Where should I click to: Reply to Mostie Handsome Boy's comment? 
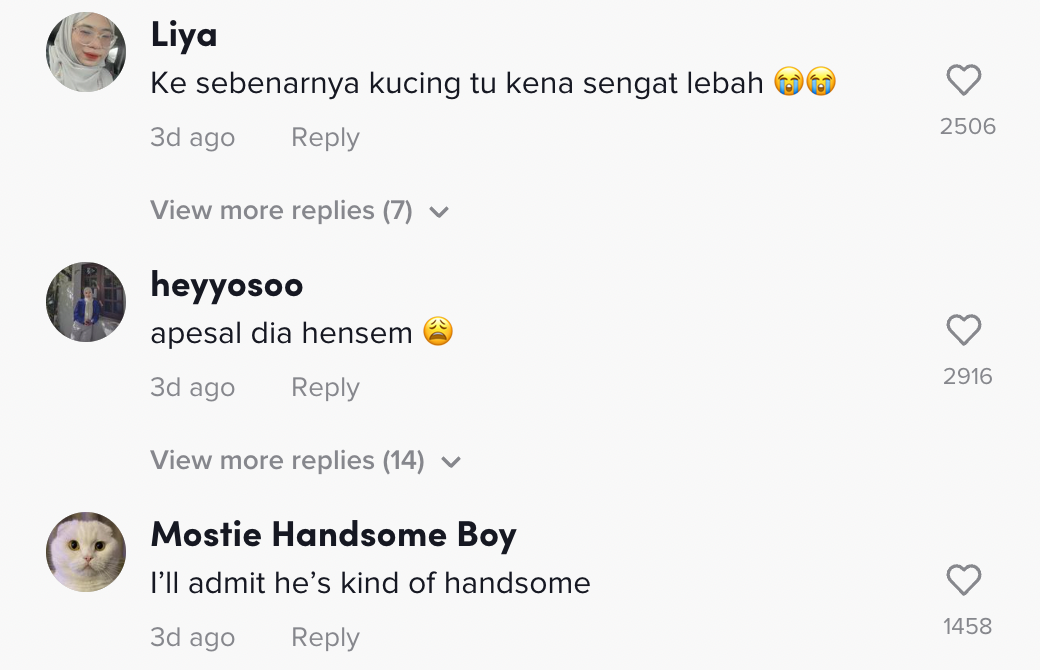pyautogui.click(x=325, y=638)
